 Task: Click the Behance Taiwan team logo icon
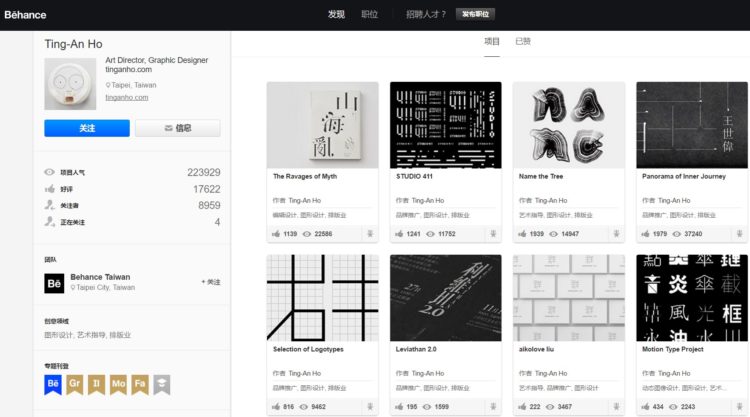tap(54, 283)
